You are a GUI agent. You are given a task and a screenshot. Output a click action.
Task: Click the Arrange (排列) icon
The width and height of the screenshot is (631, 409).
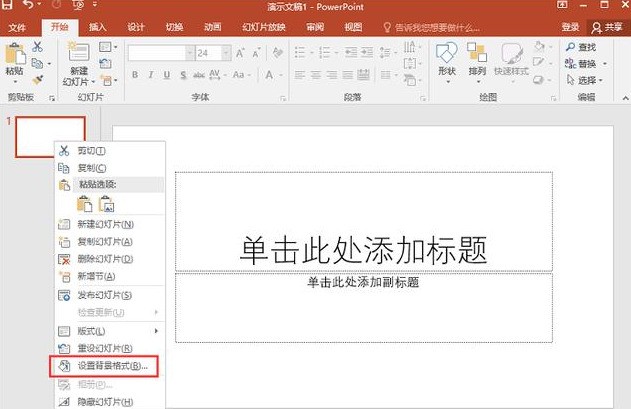point(477,57)
